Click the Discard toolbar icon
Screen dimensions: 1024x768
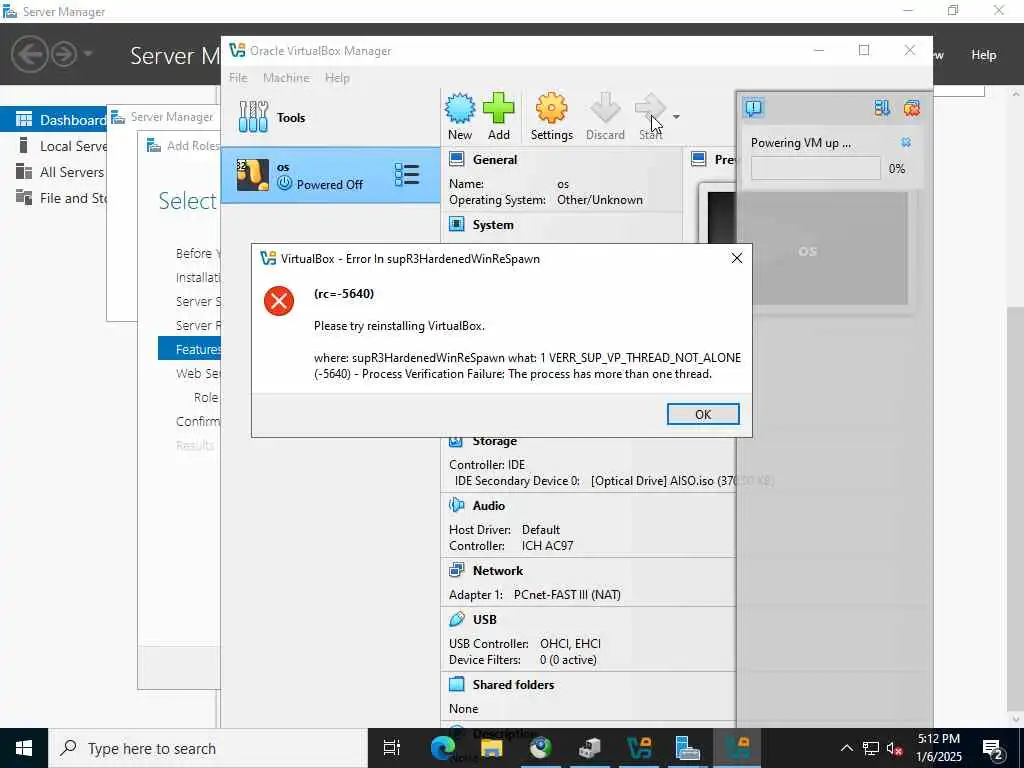(605, 116)
